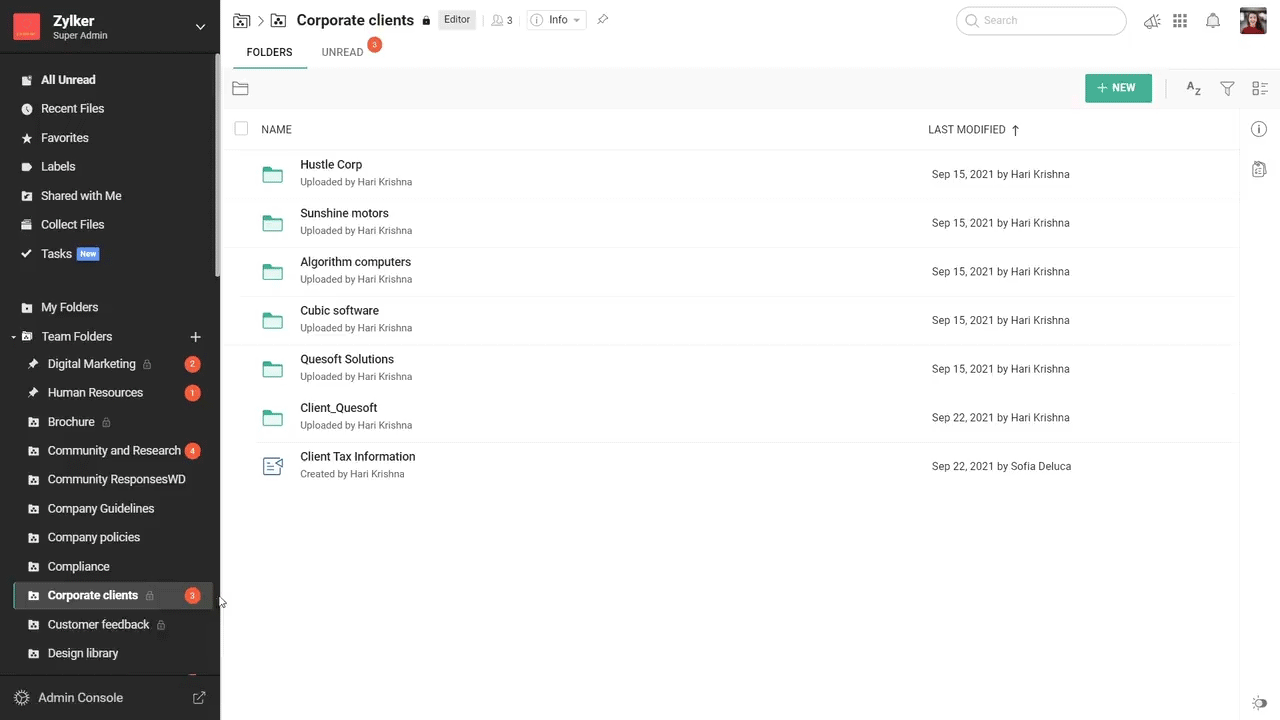Open the Admin Console link

(x=80, y=698)
